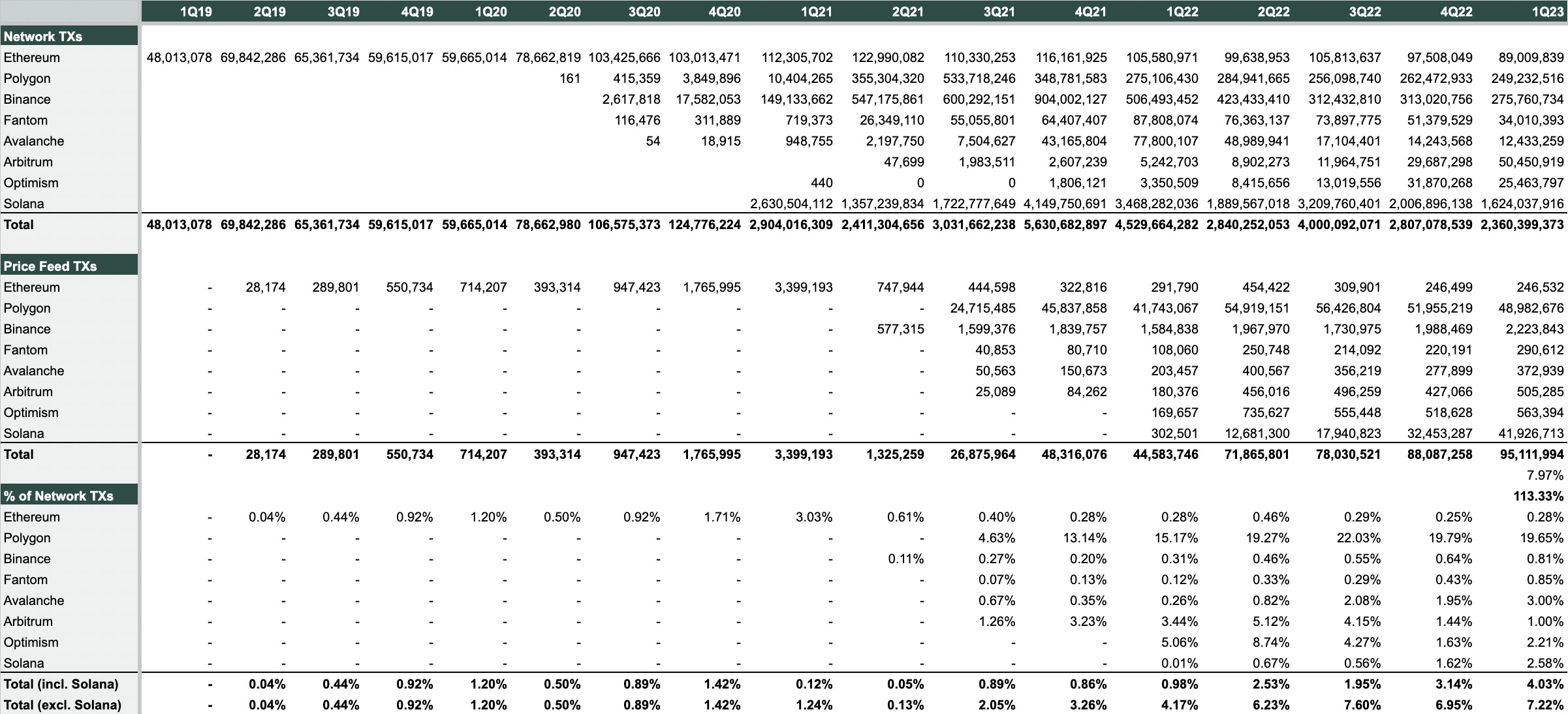The height and width of the screenshot is (714, 1568).
Task: Click Arbitrum percentage 5.12%
Action: pos(1271,621)
